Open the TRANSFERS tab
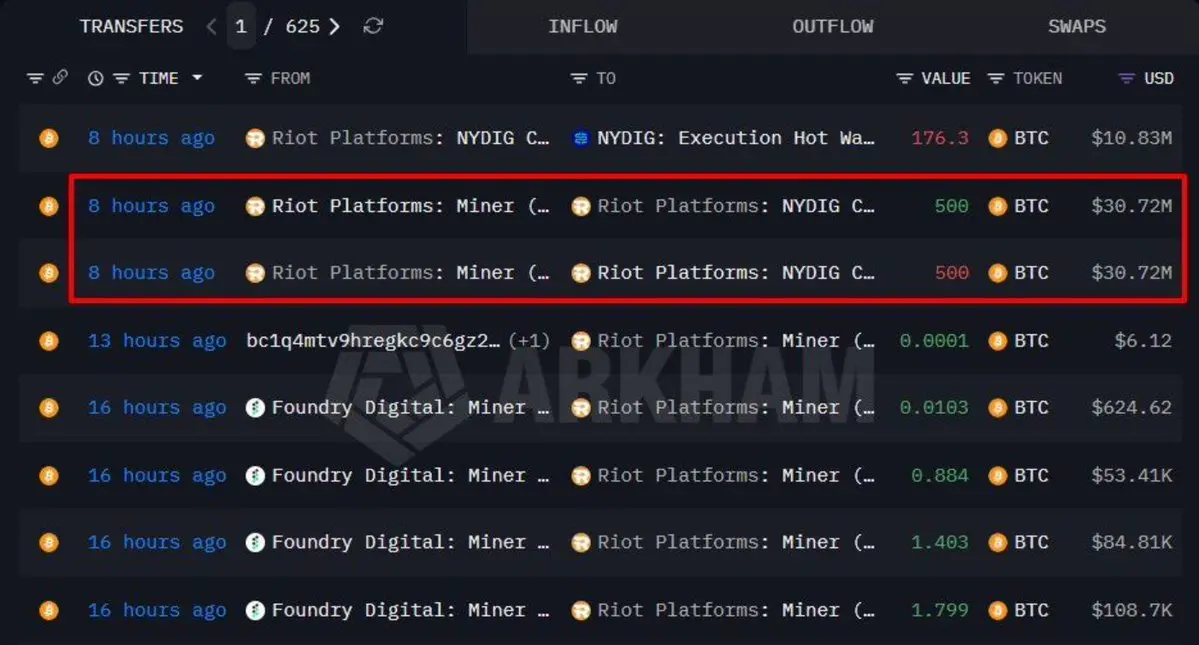The width and height of the screenshot is (1199, 645). click(x=132, y=27)
